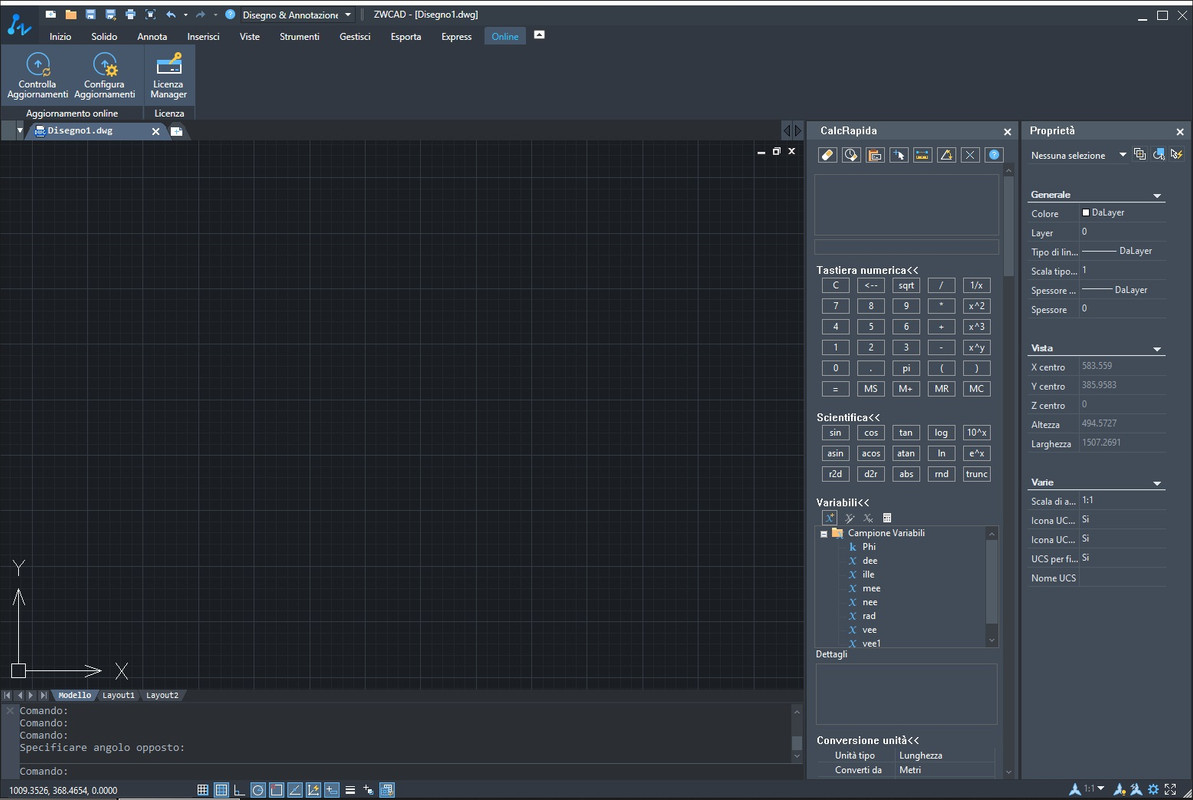The width and height of the screenshot is (1193, 800).
Task: Print the drawing using the printer icon
Action: (130, 14)
